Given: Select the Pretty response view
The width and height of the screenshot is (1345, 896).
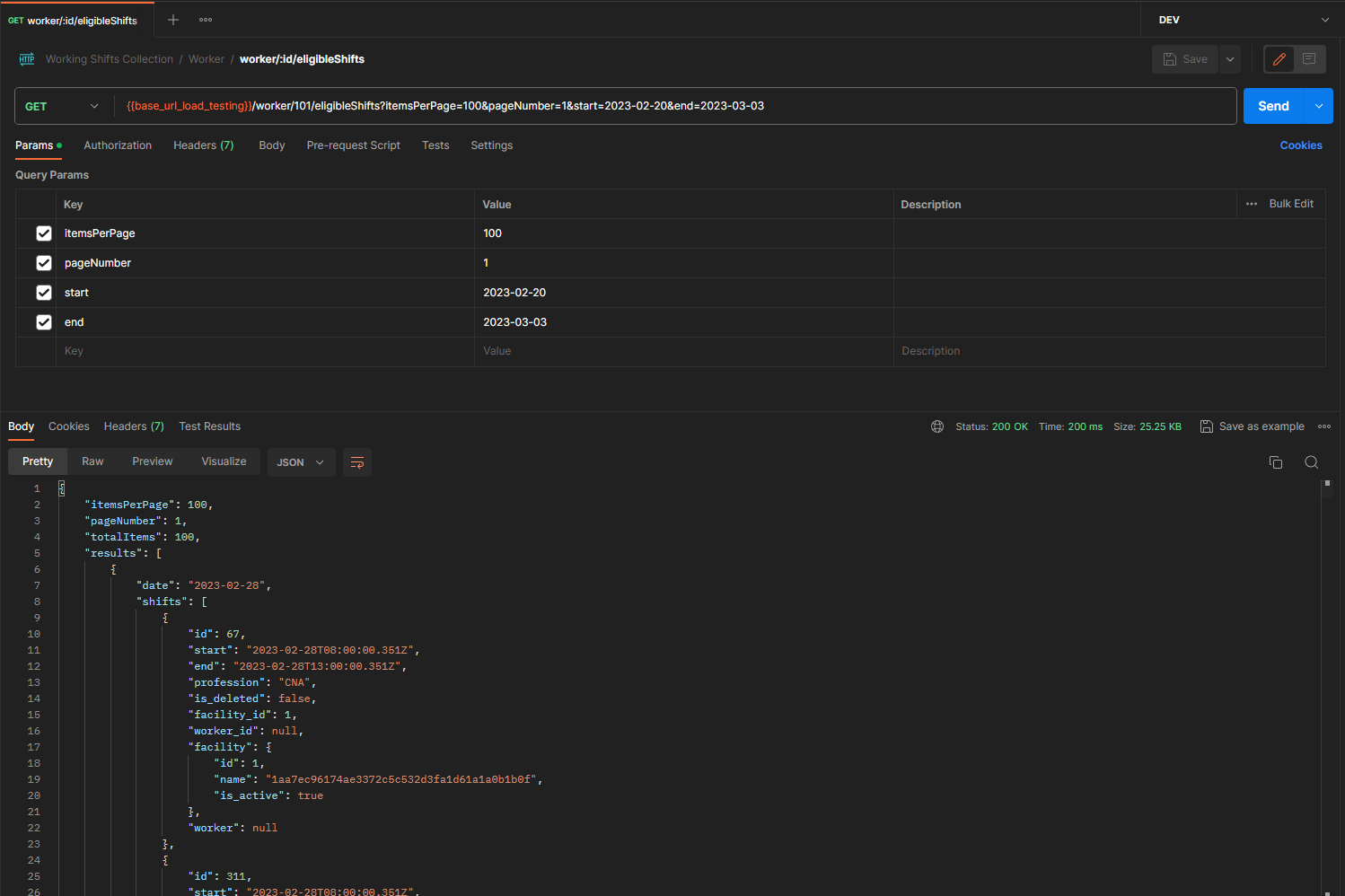Looking at the screenshot, I should (38, 461).
